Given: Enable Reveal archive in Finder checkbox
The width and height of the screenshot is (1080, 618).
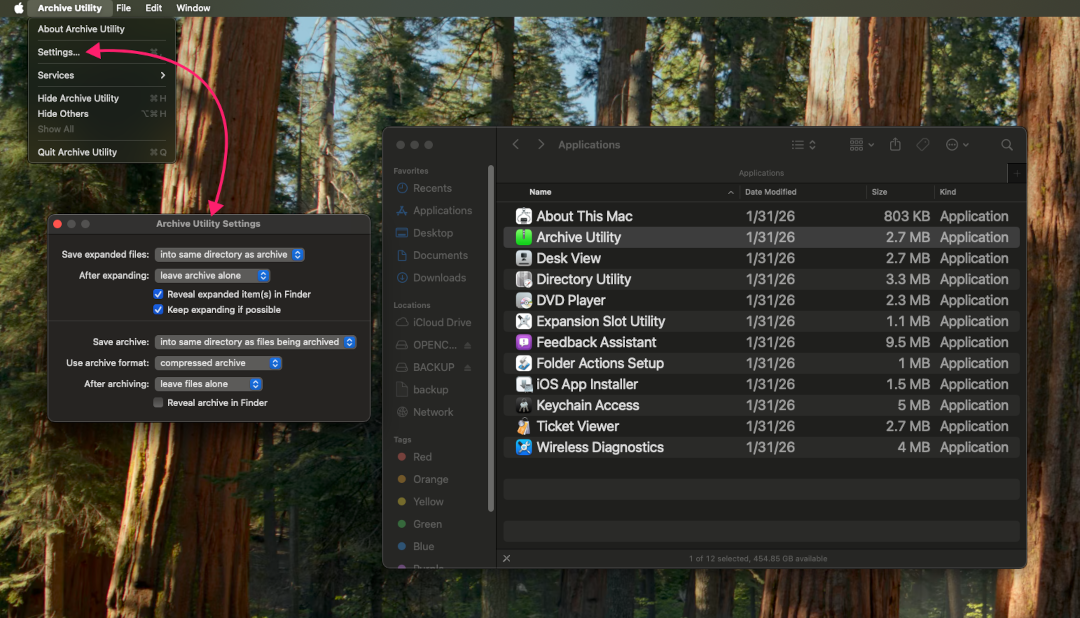Looking at the screenshot, I should (x=158, y=403).
